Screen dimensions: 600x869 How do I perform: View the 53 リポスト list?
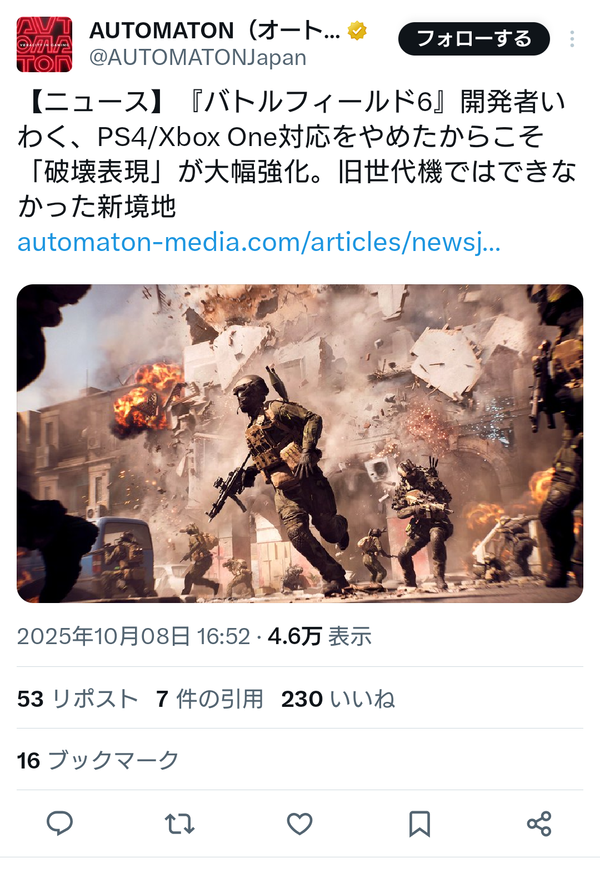[78, 699]
